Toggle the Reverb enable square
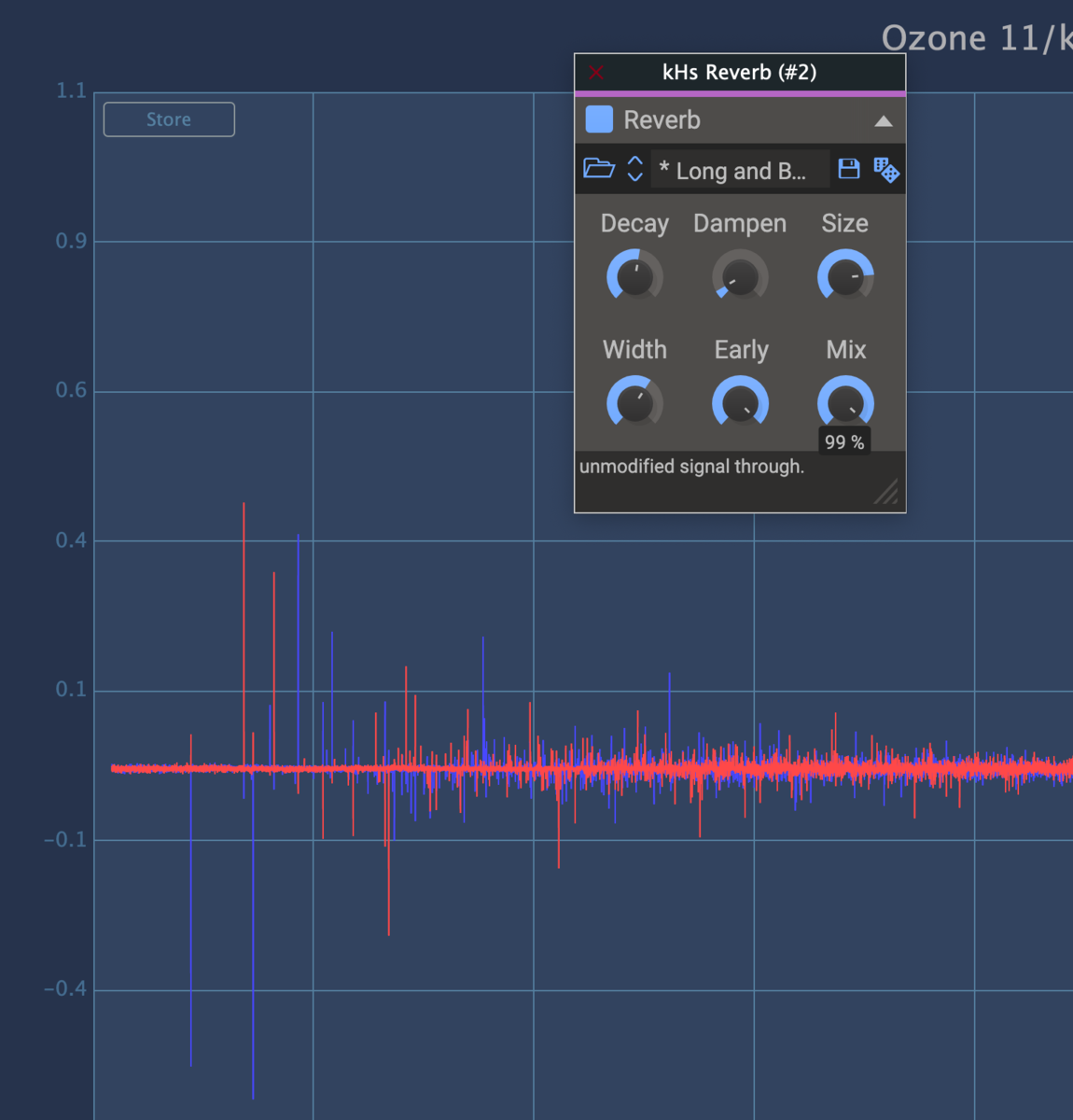The width and height of the screenshot is (1073, 1120). click(x=599, y=119)
